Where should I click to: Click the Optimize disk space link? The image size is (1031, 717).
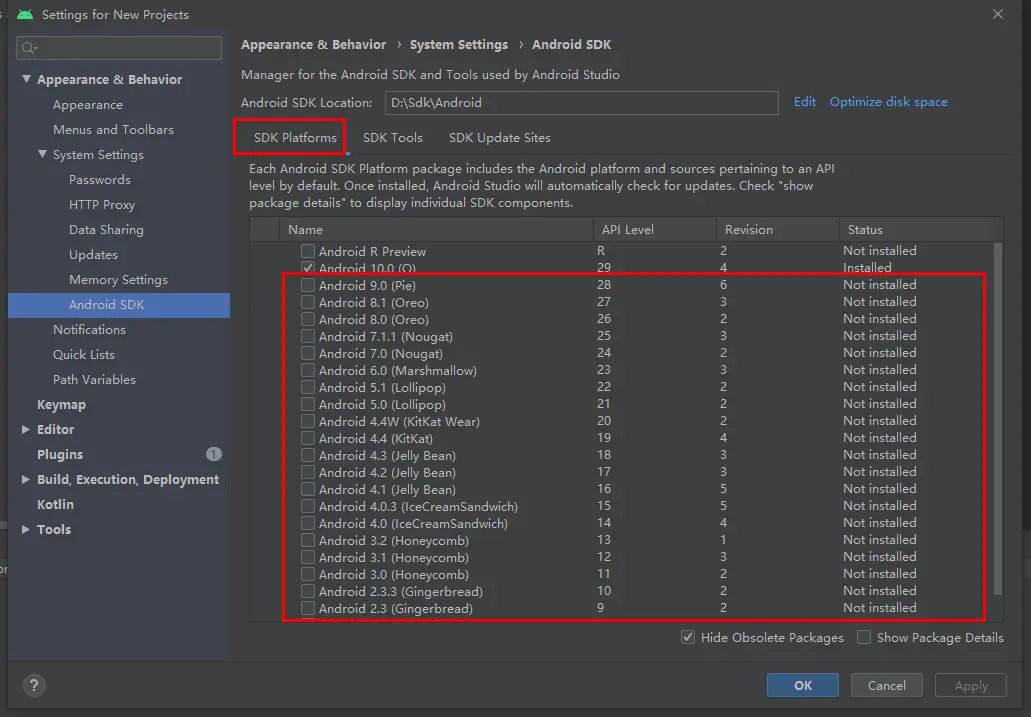click(888, 102)
